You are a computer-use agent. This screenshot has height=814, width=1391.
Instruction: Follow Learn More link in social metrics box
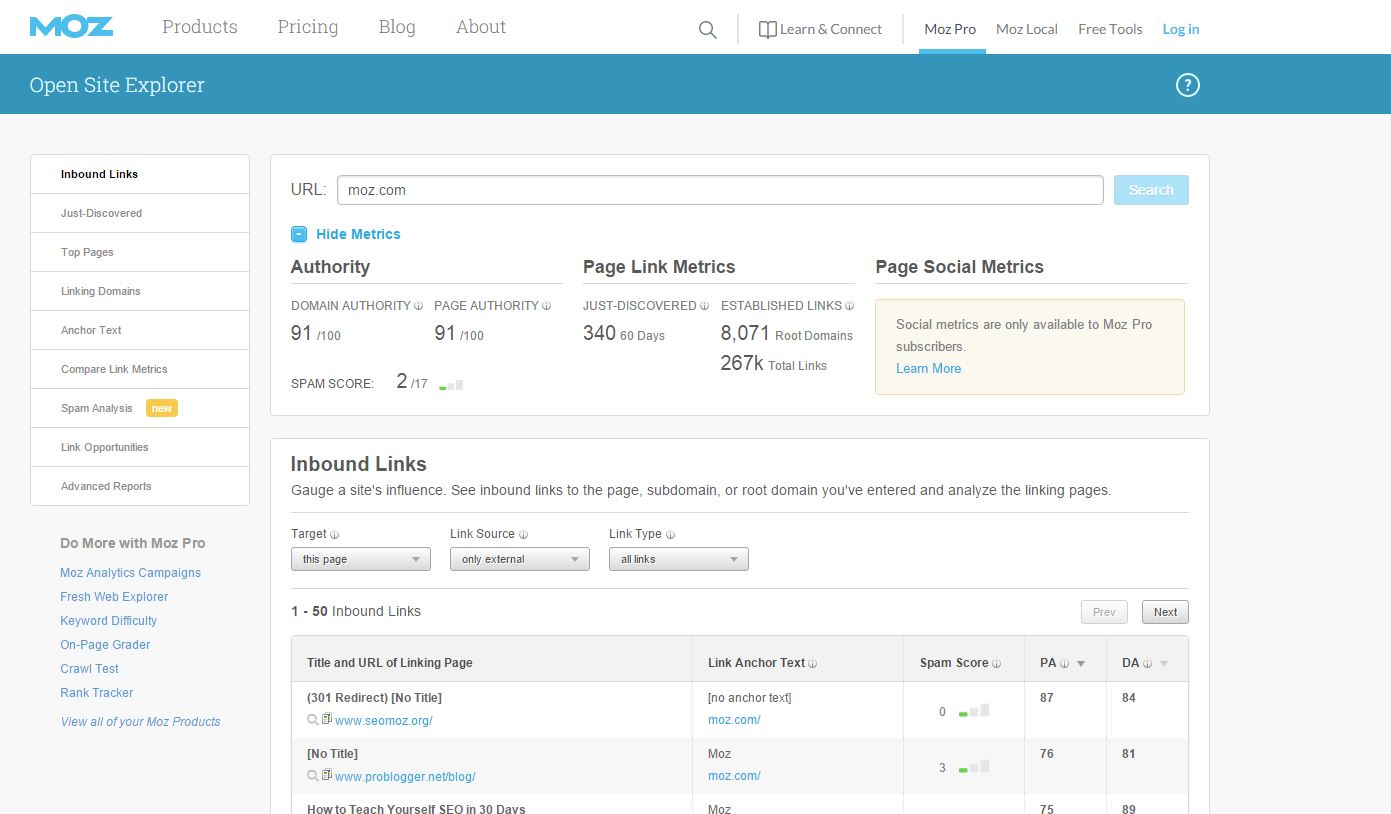pos(928,368)
